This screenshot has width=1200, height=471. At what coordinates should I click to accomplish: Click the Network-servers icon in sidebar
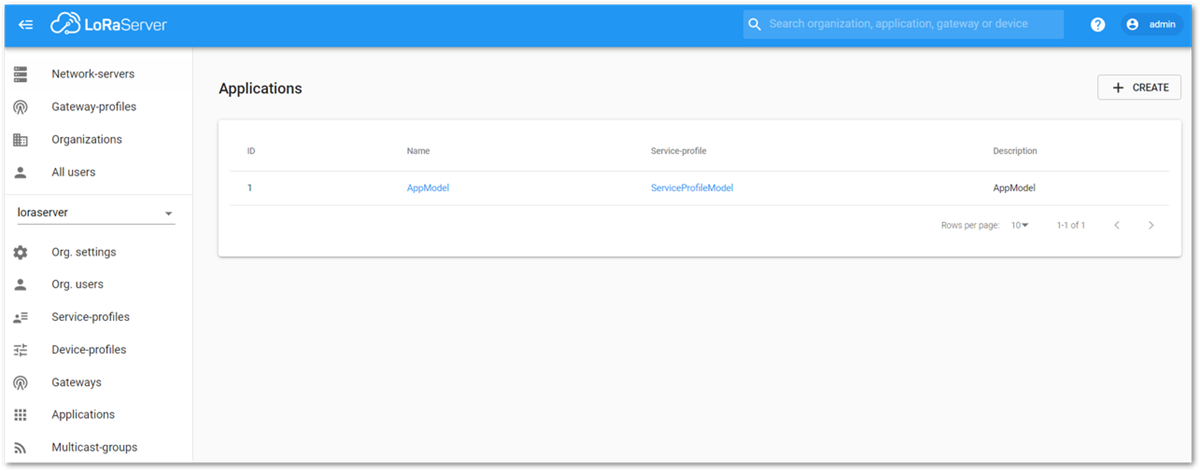[20, 74]
